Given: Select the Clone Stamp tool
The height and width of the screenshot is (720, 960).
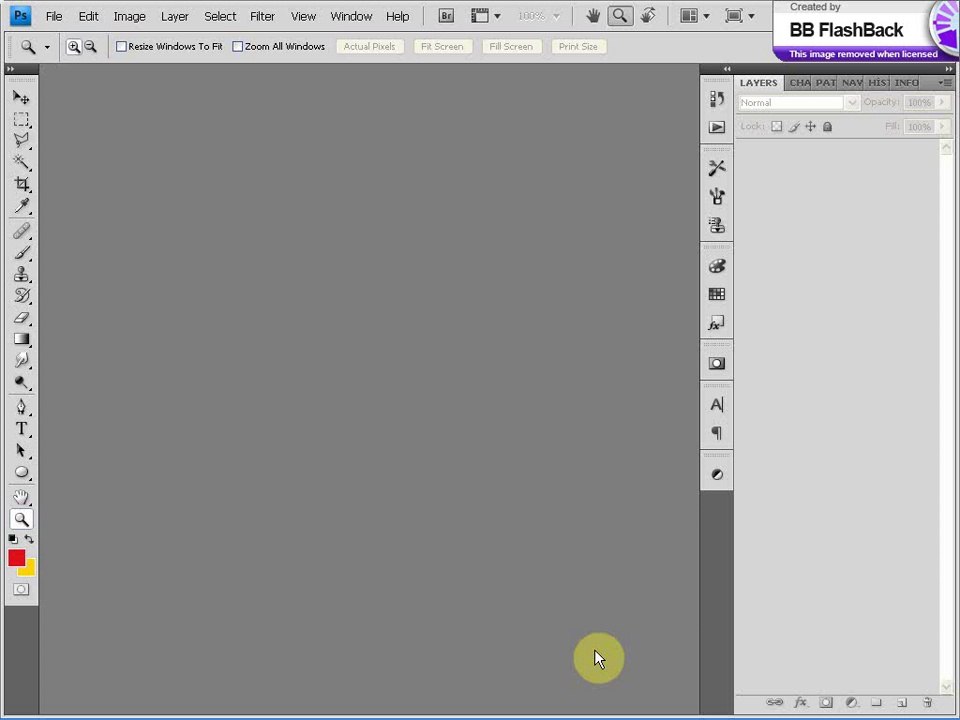Looking at the screenshot, I should [x=21, y=274].
